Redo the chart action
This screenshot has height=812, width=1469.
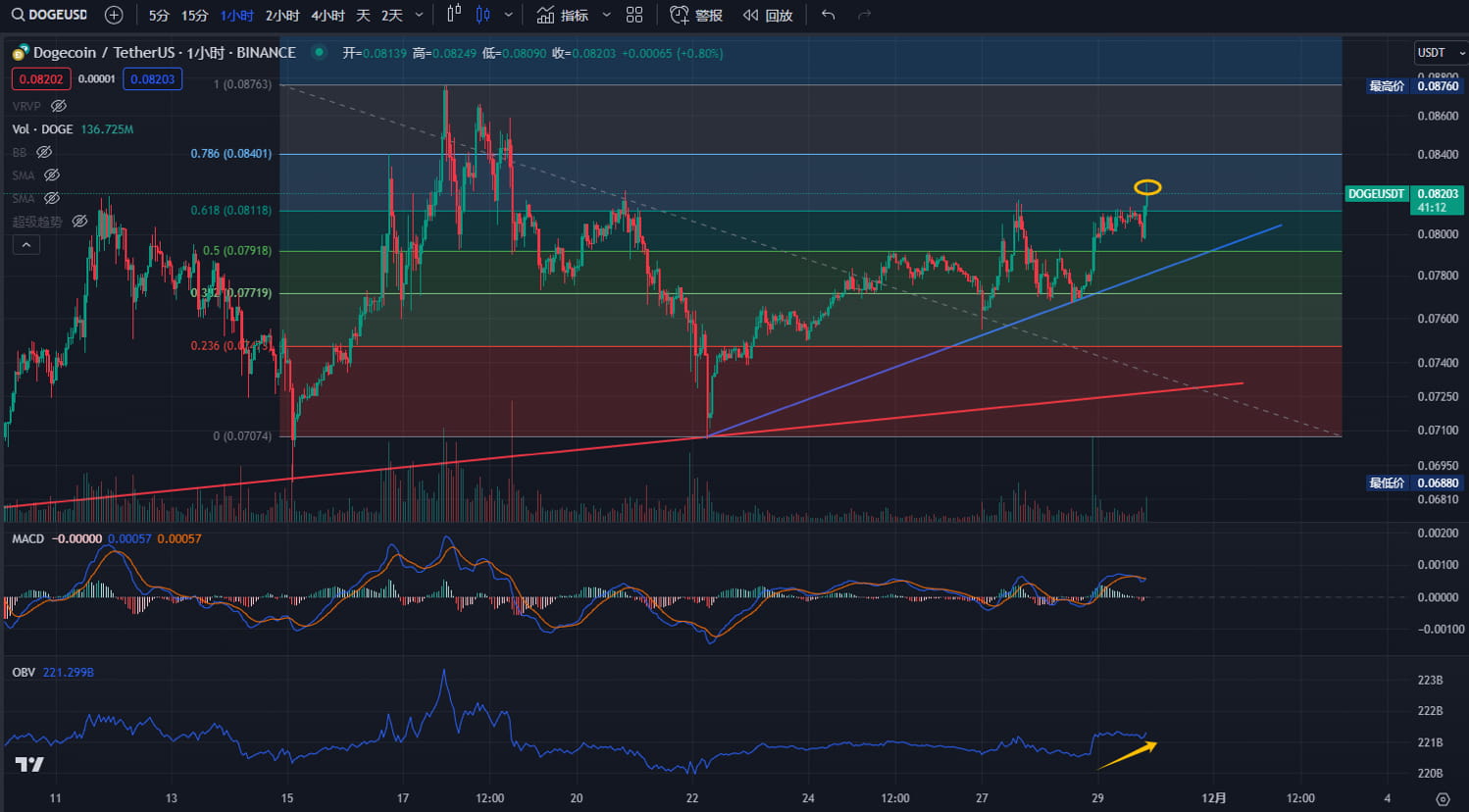864,15
